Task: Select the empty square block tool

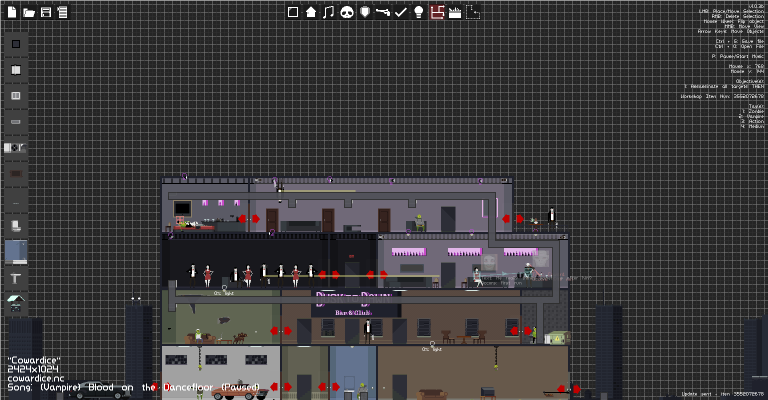Action: (x=293, y=12)
